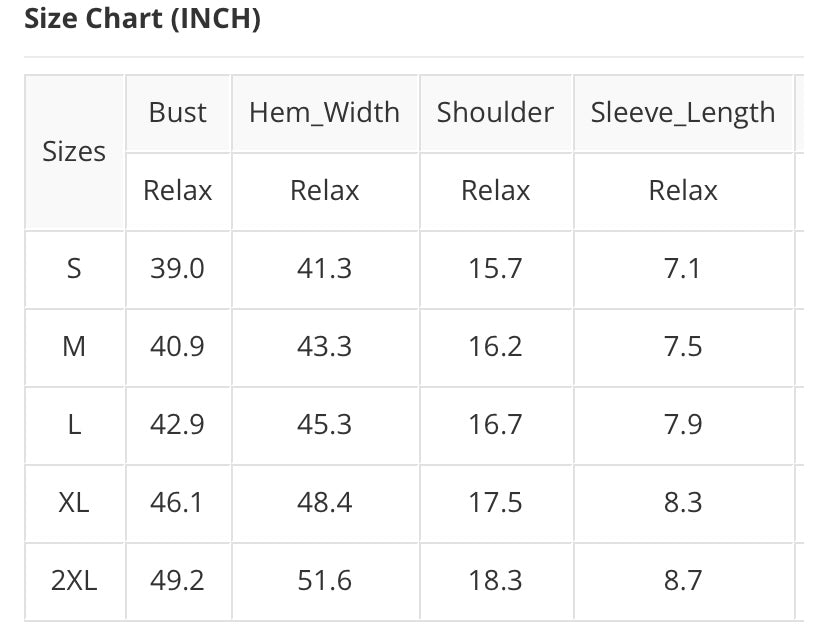Click the 49.2 bust value cell
The image size is (828, 644).
tap(178, 580)
